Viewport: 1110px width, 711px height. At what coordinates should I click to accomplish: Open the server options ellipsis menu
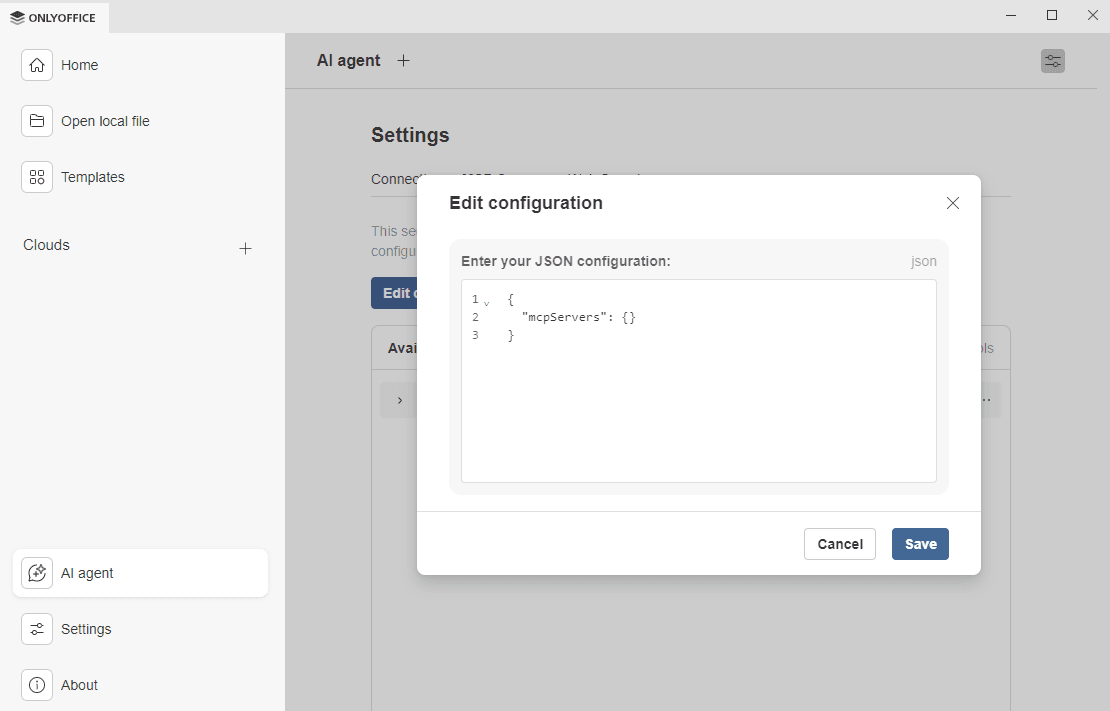tap(983, 399)
